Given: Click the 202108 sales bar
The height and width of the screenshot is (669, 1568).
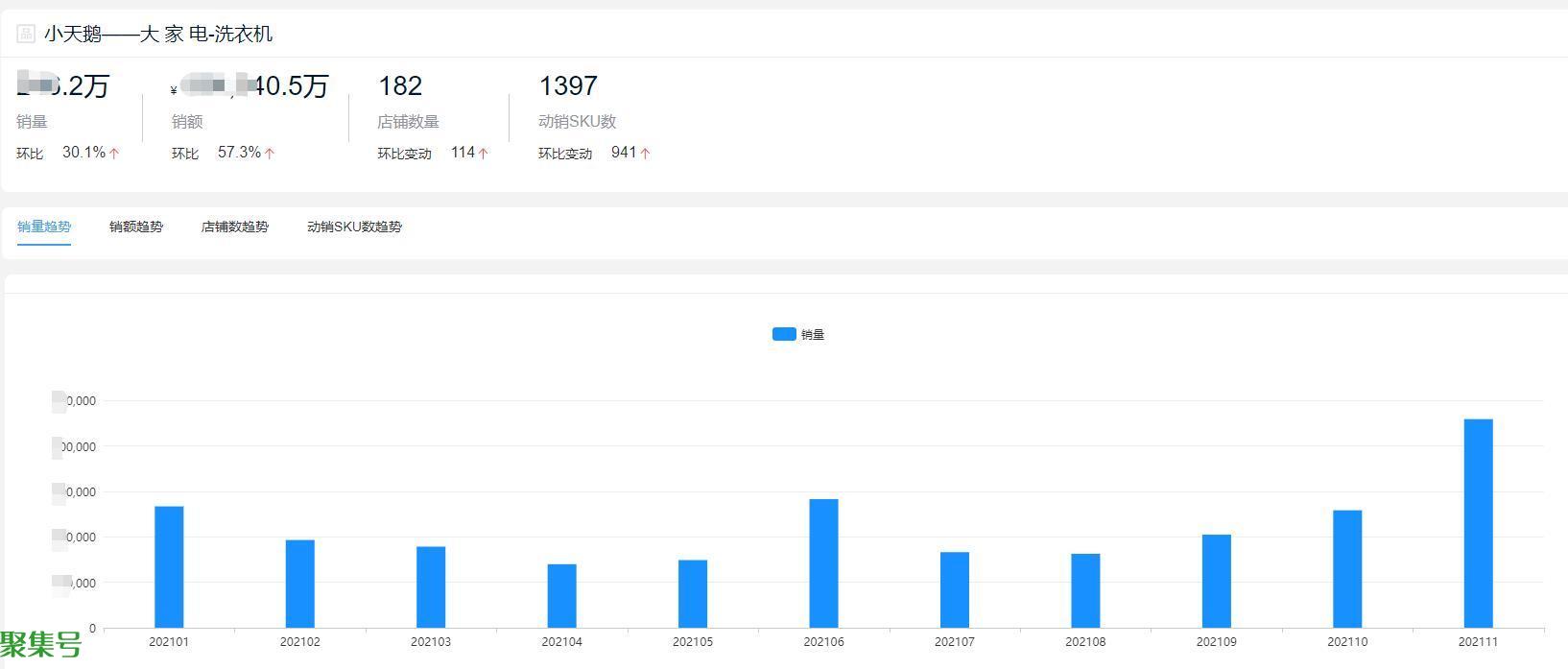Looking at the screenshot, I should click(1085, 591).
